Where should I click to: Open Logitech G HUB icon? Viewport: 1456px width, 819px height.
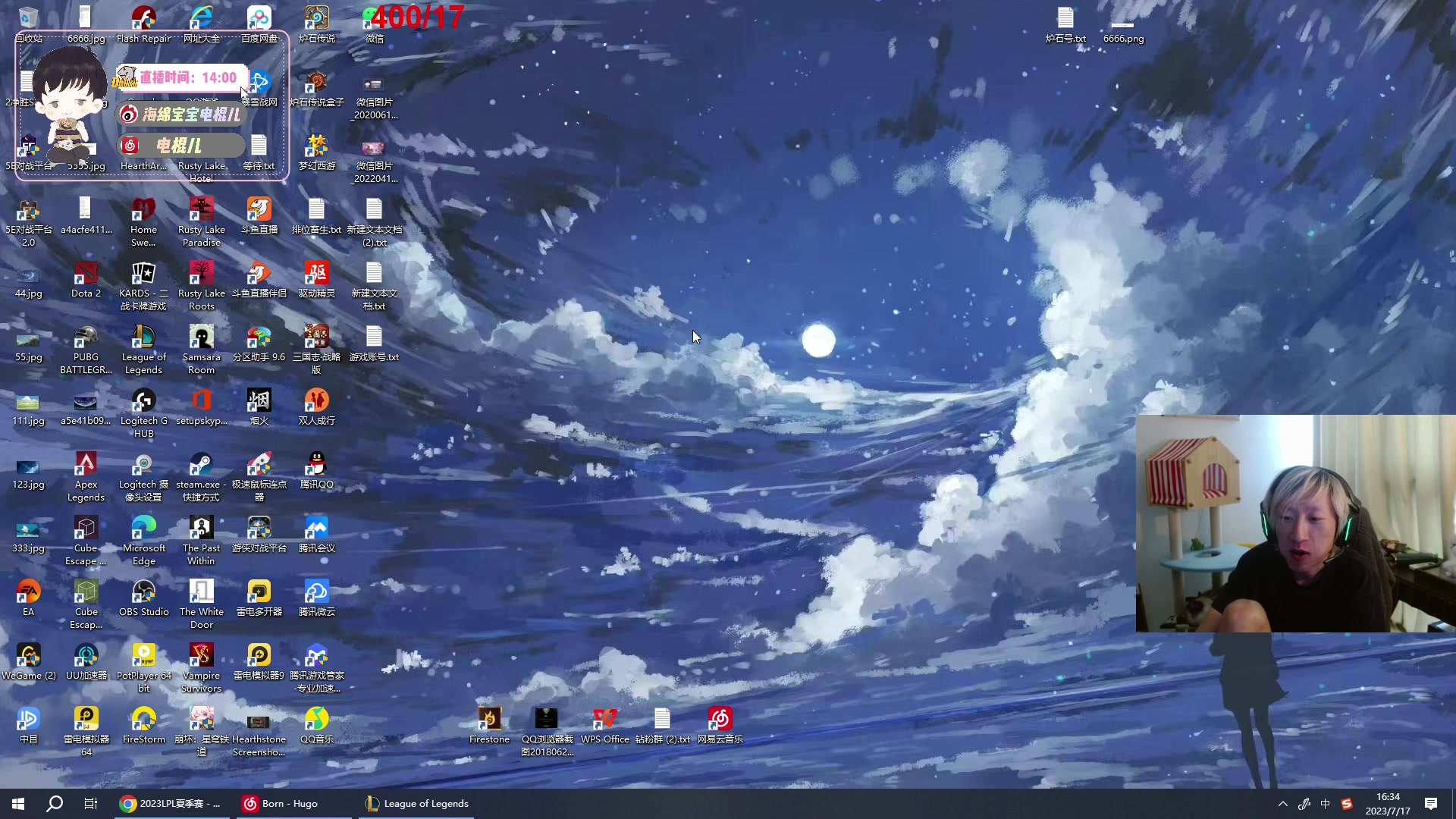point(143,413)
